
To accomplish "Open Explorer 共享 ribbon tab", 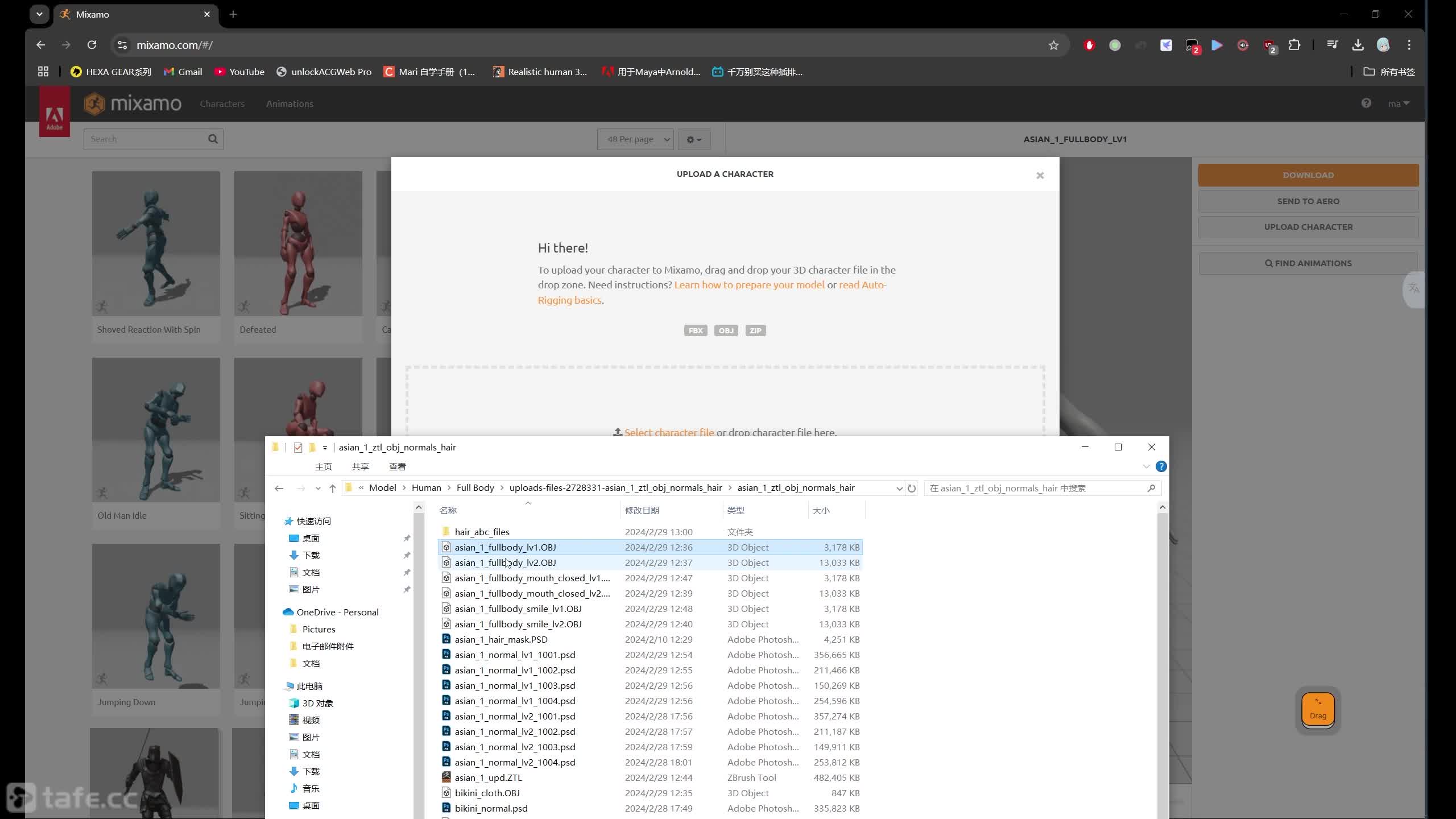I will point(360,466).
